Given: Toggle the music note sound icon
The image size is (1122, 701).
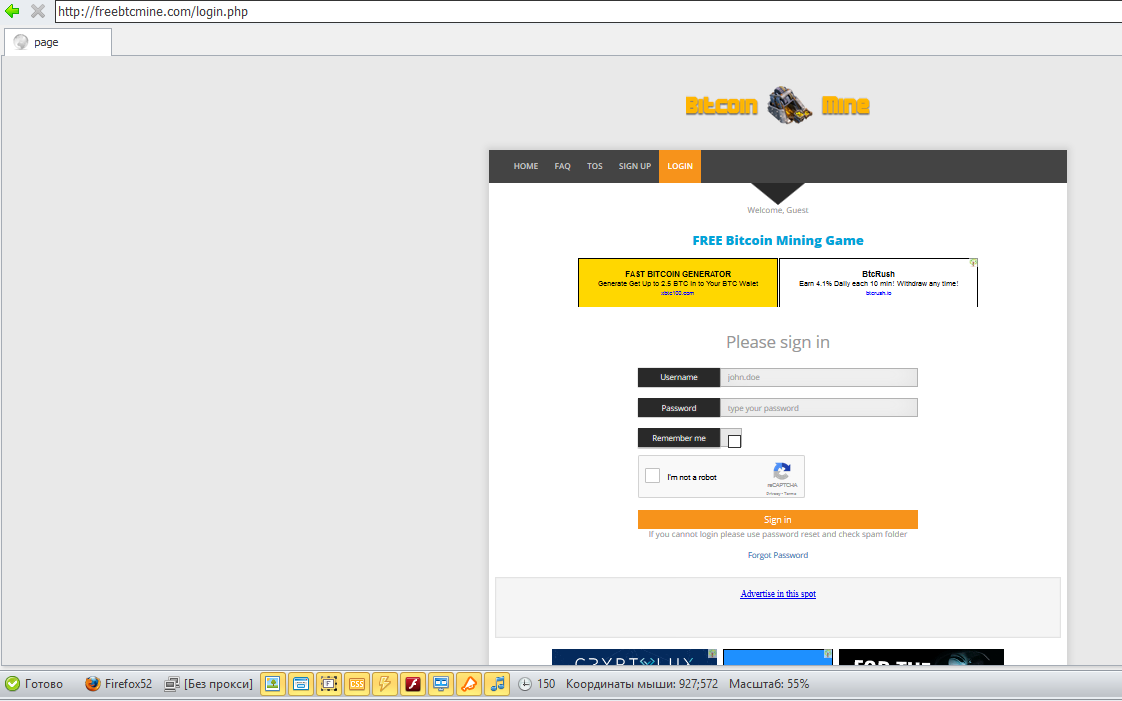Looking at the screenshot, I should pyautogui.click(x=497, y=684).
